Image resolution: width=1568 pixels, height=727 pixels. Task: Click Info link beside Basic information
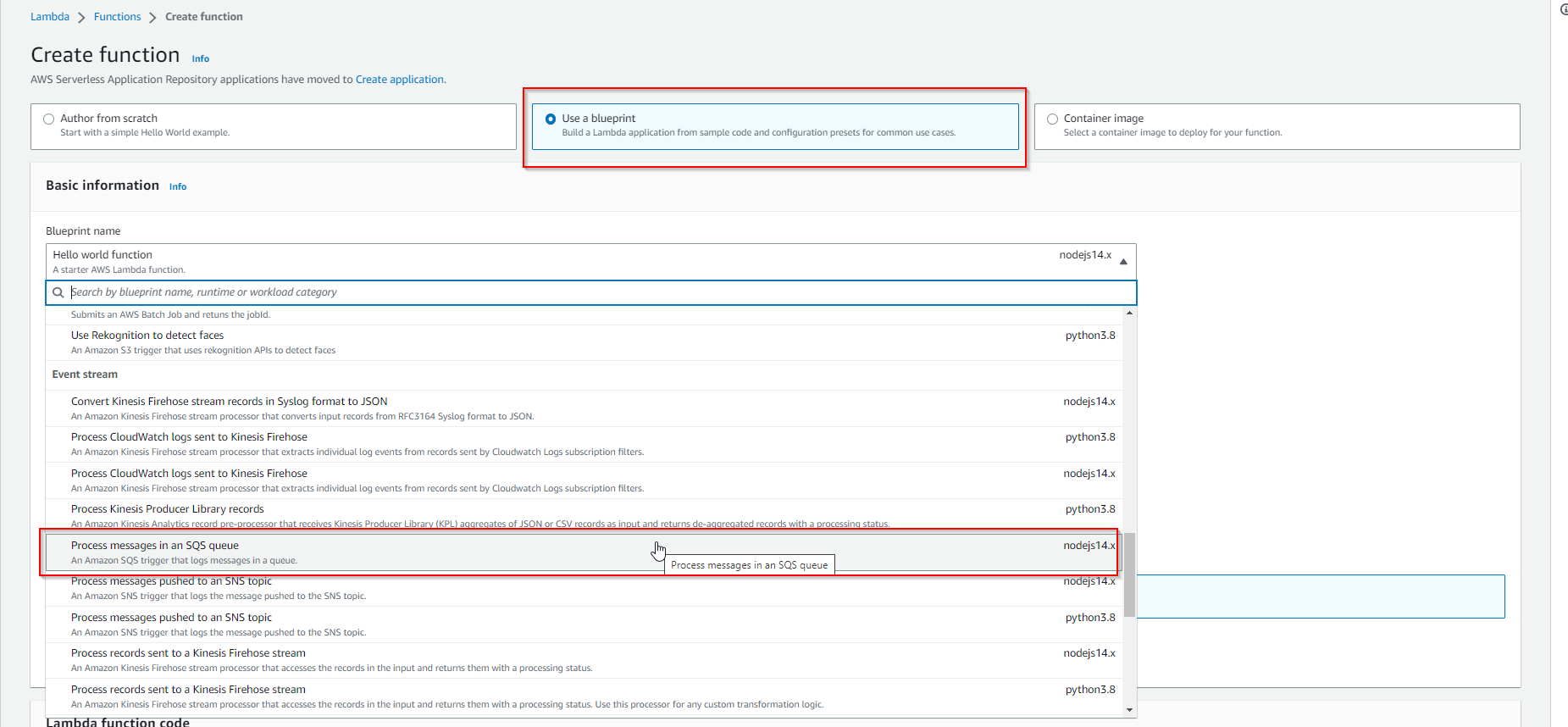178,186
